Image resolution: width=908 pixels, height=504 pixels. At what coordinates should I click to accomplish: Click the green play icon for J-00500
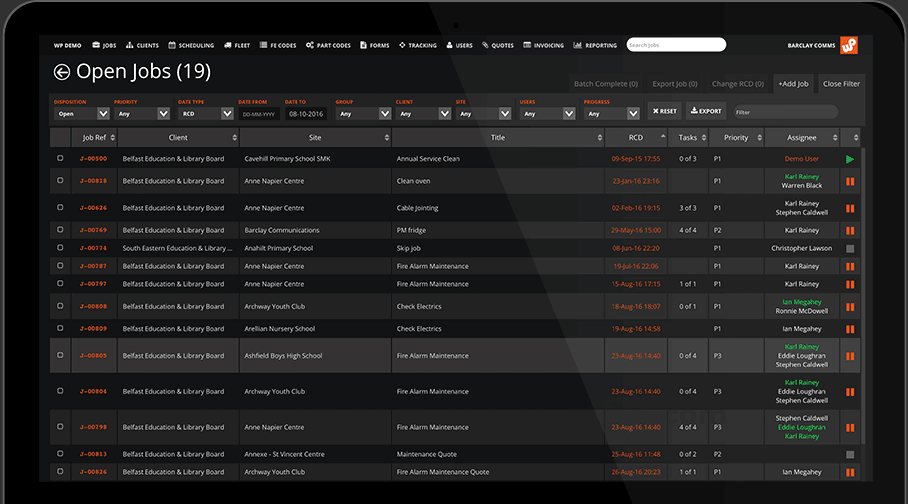pos(850,159)
